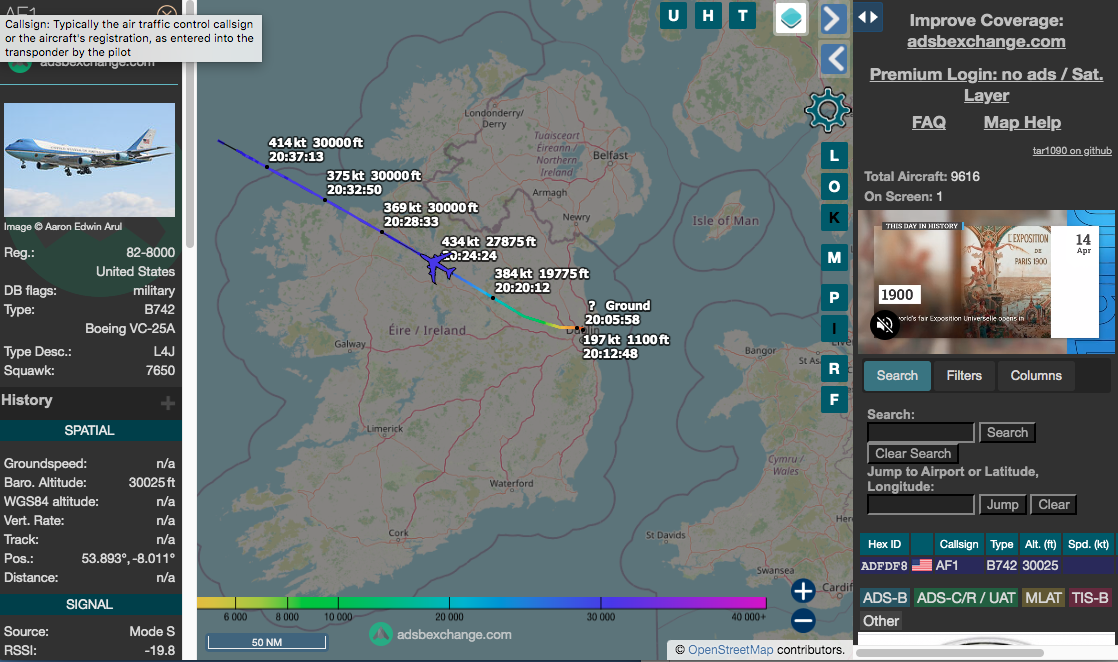1118x662 pixels.
Task: Click the airport or lat/long input
Action: (x=920, y=504)
